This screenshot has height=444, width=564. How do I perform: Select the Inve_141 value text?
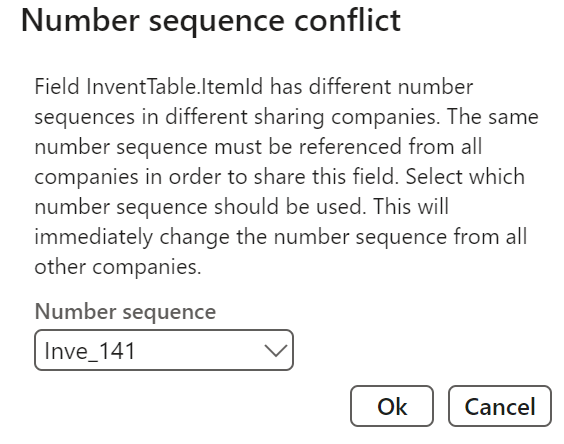[90, 351]
